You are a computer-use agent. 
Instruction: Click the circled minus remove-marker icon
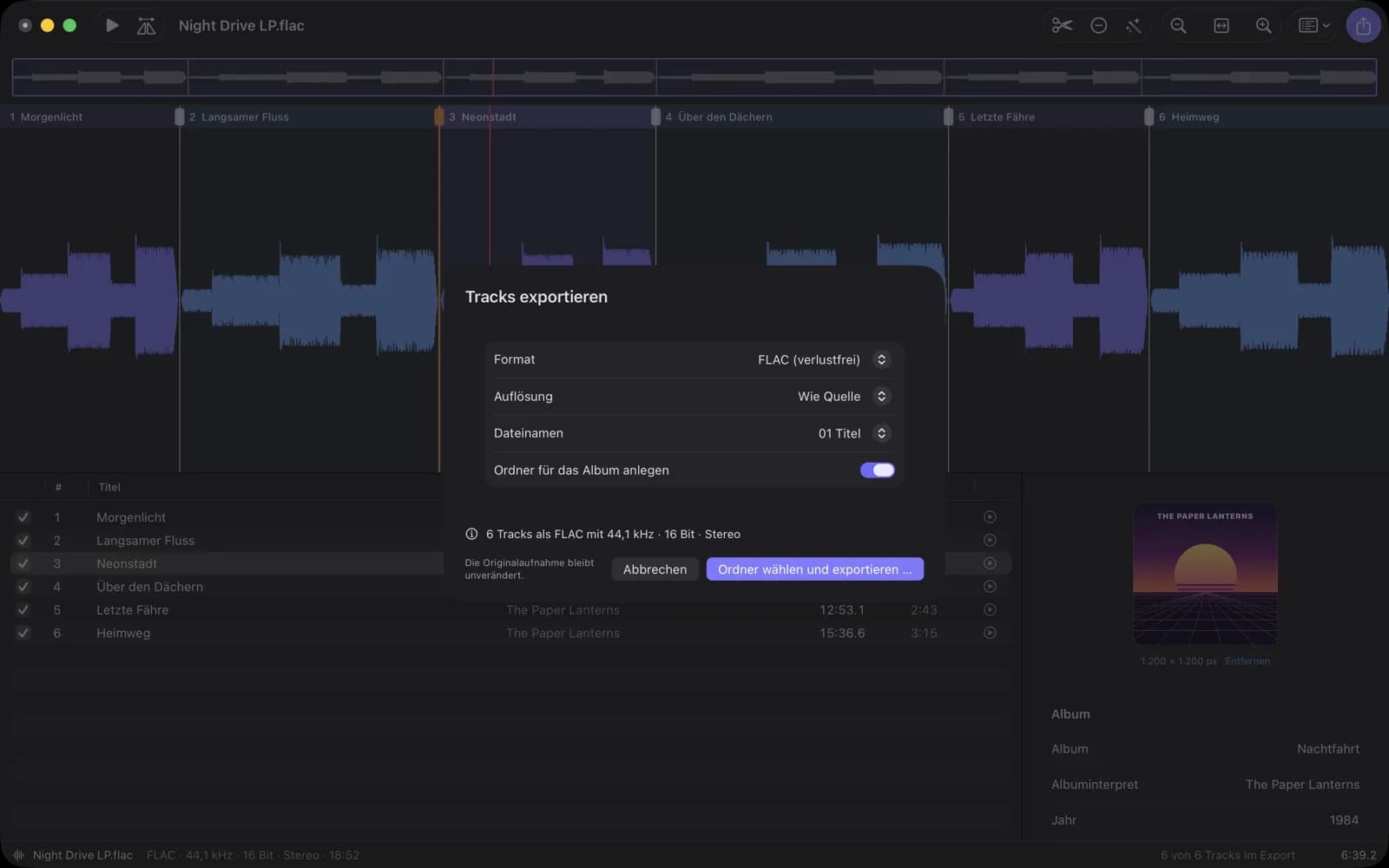pos(1098,25)
